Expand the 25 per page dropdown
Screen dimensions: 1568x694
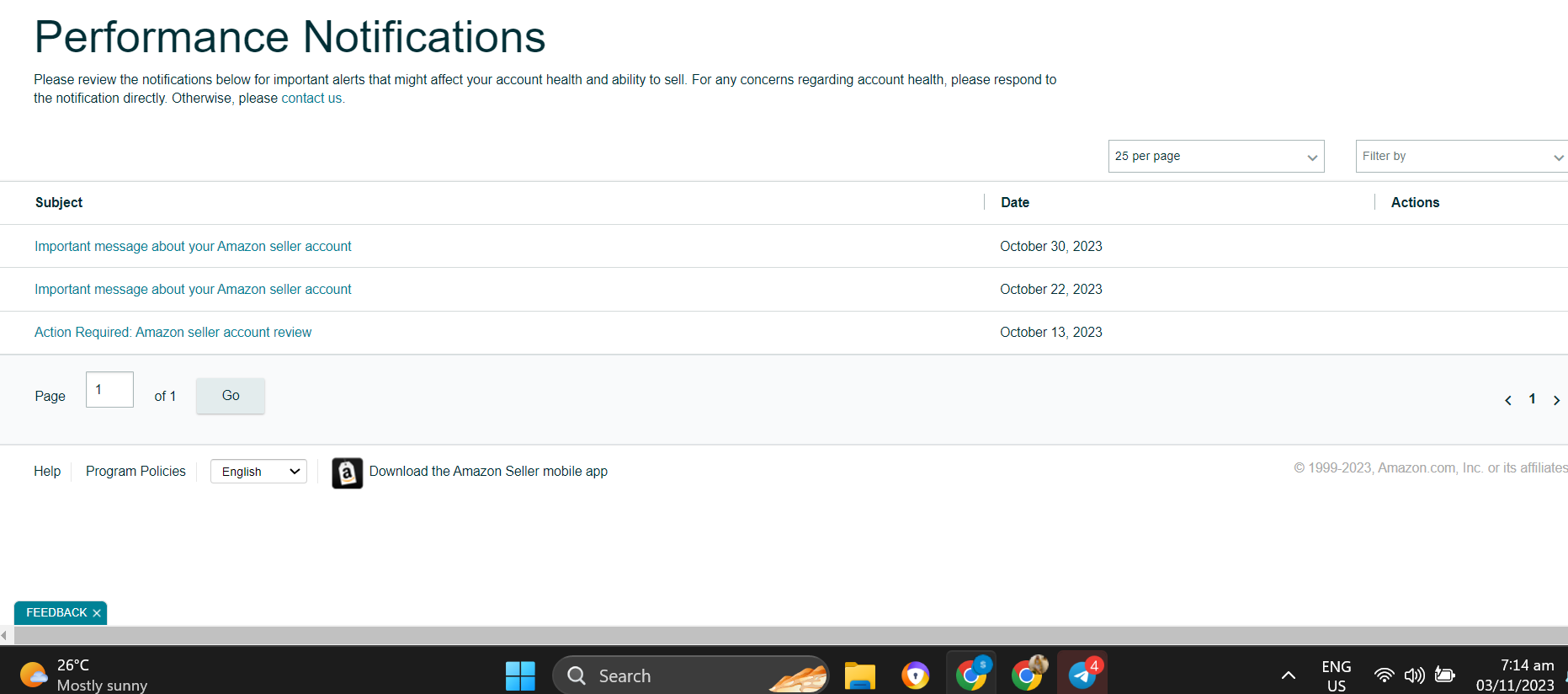coord(1216,157)
